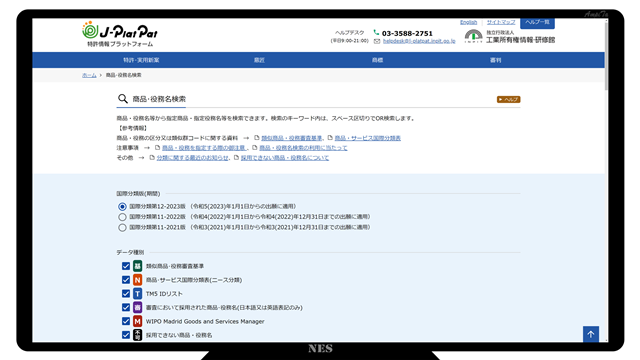
Task: Open the 商品・役務を指定する際の御注意 link
Action: [204, 148]
